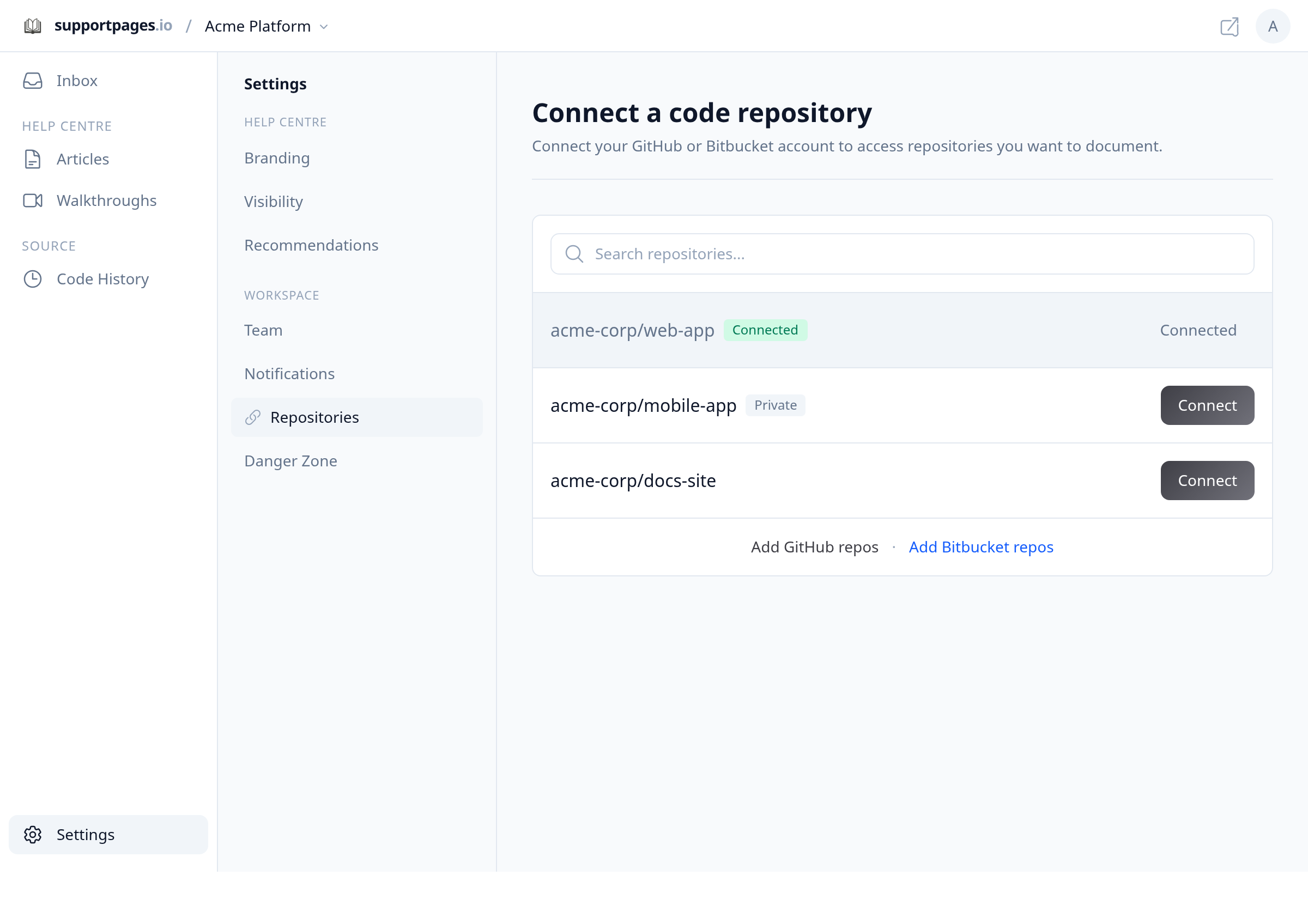Click the Walkthroughs video camera icon
This screenshot has width=1308, height=924.
click(33, 201)
